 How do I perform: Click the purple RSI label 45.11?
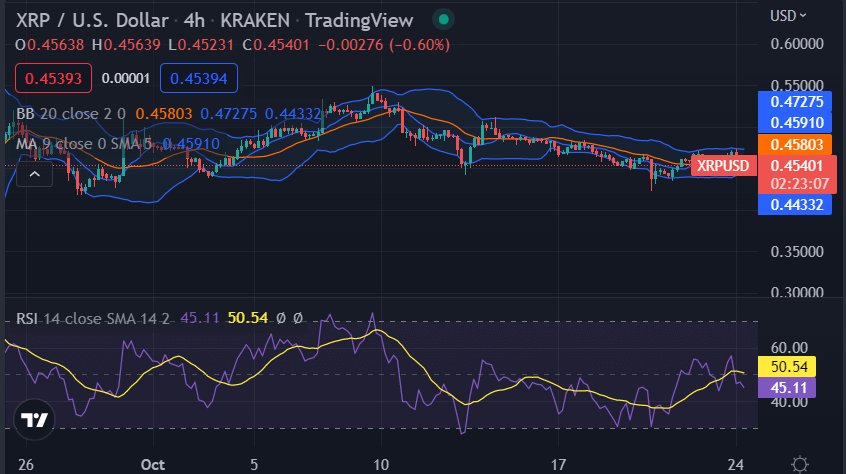click(x=789, y=388)
